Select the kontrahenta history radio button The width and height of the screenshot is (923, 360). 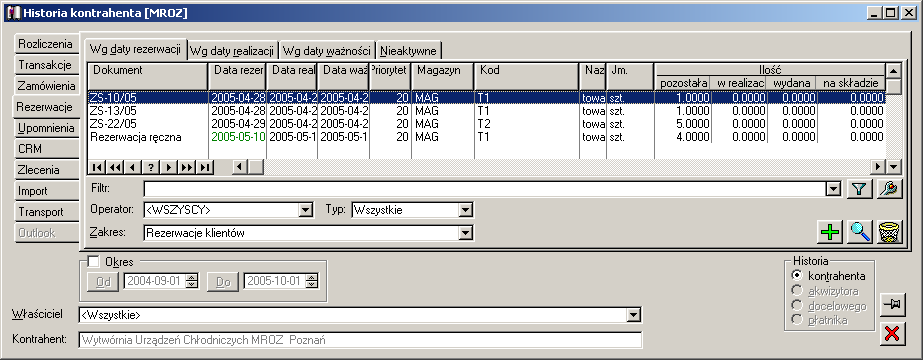tap(797, 275)
